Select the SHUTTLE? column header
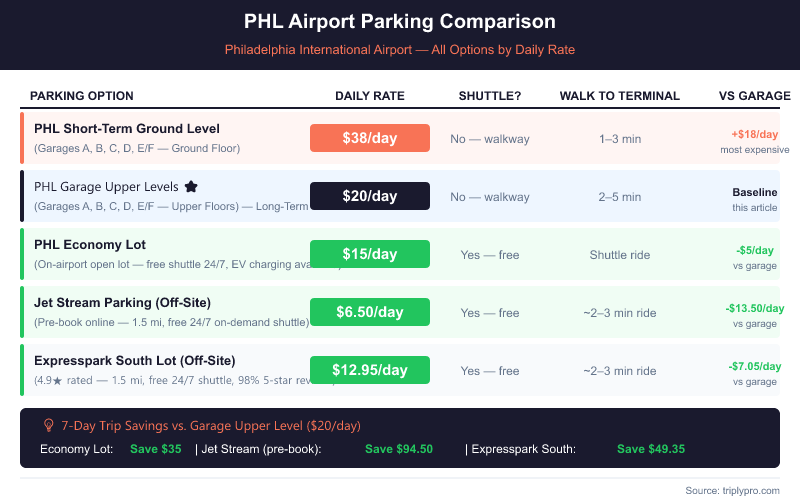The image size is (800, 500). coord(490,96)
